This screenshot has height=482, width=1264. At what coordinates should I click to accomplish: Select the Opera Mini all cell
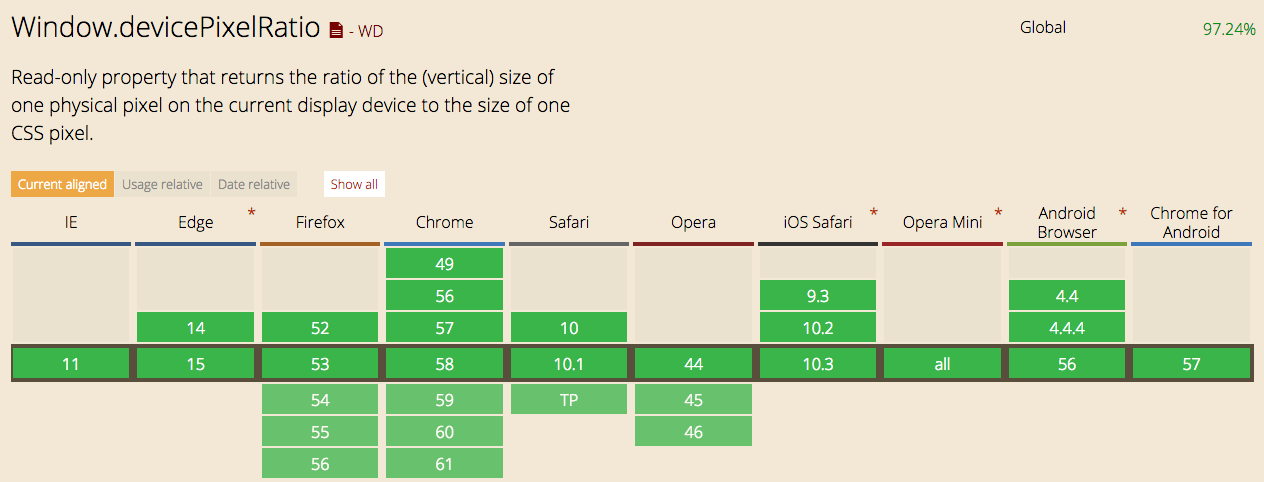coord(942,364)
